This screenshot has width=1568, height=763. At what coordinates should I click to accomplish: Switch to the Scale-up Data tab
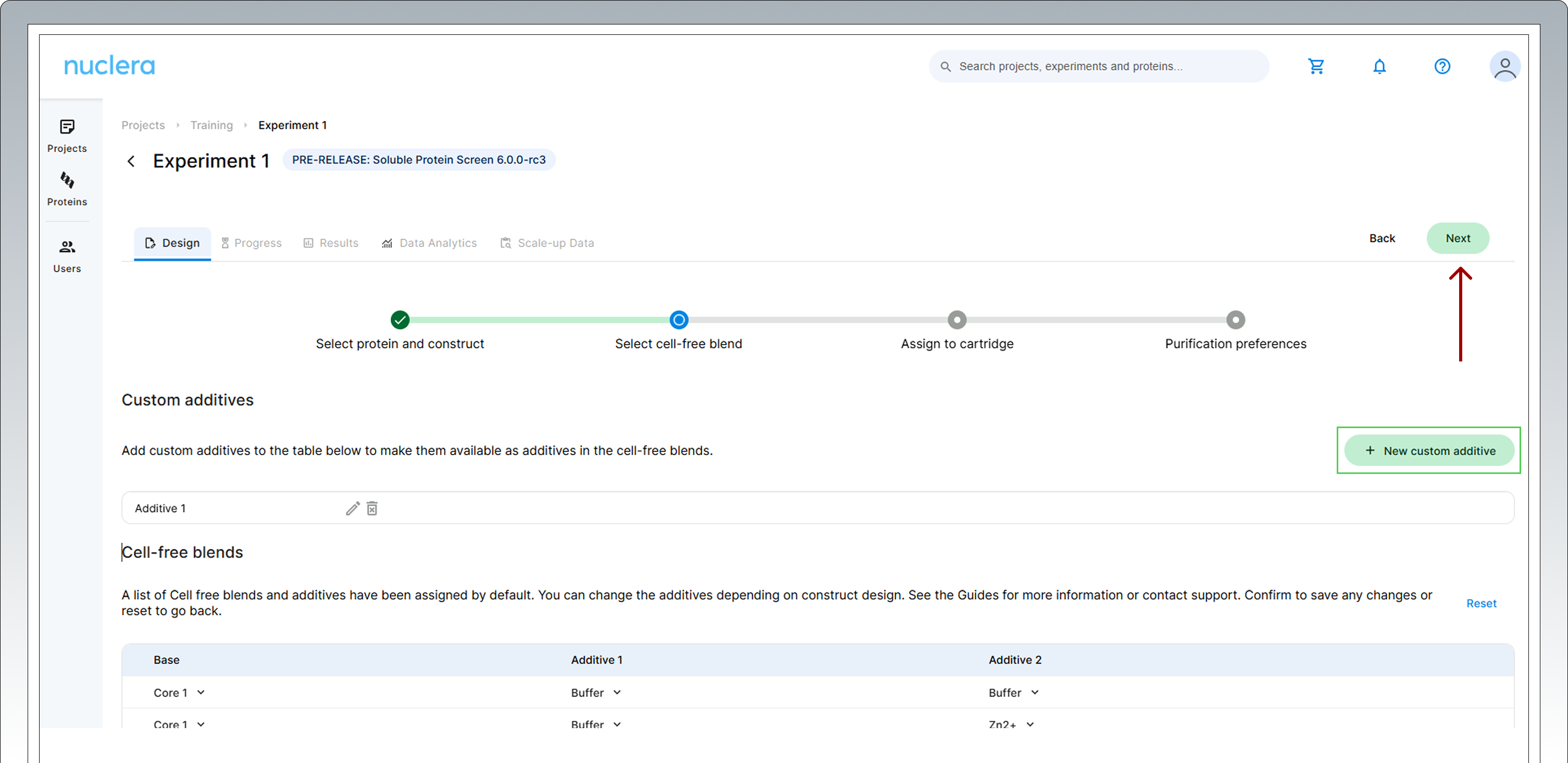pos(546,243)
